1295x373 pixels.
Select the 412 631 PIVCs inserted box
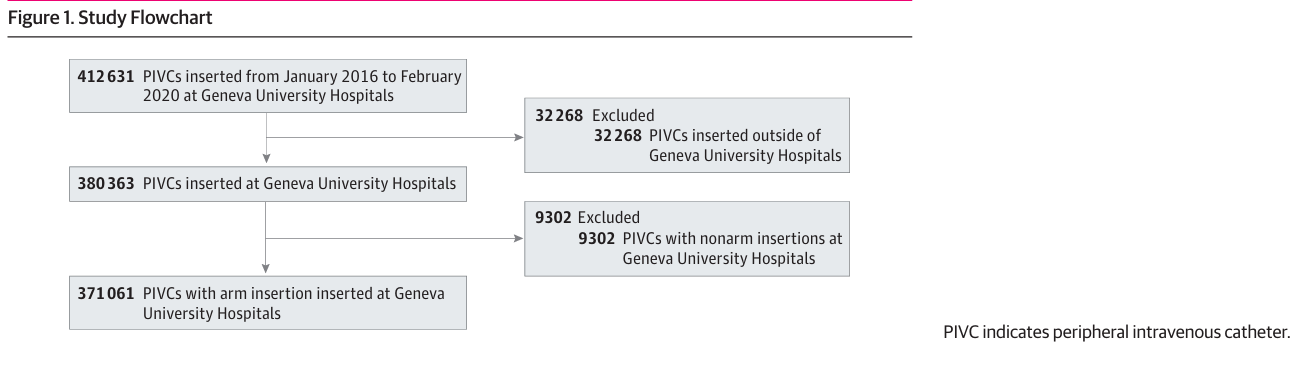[268, 86]
